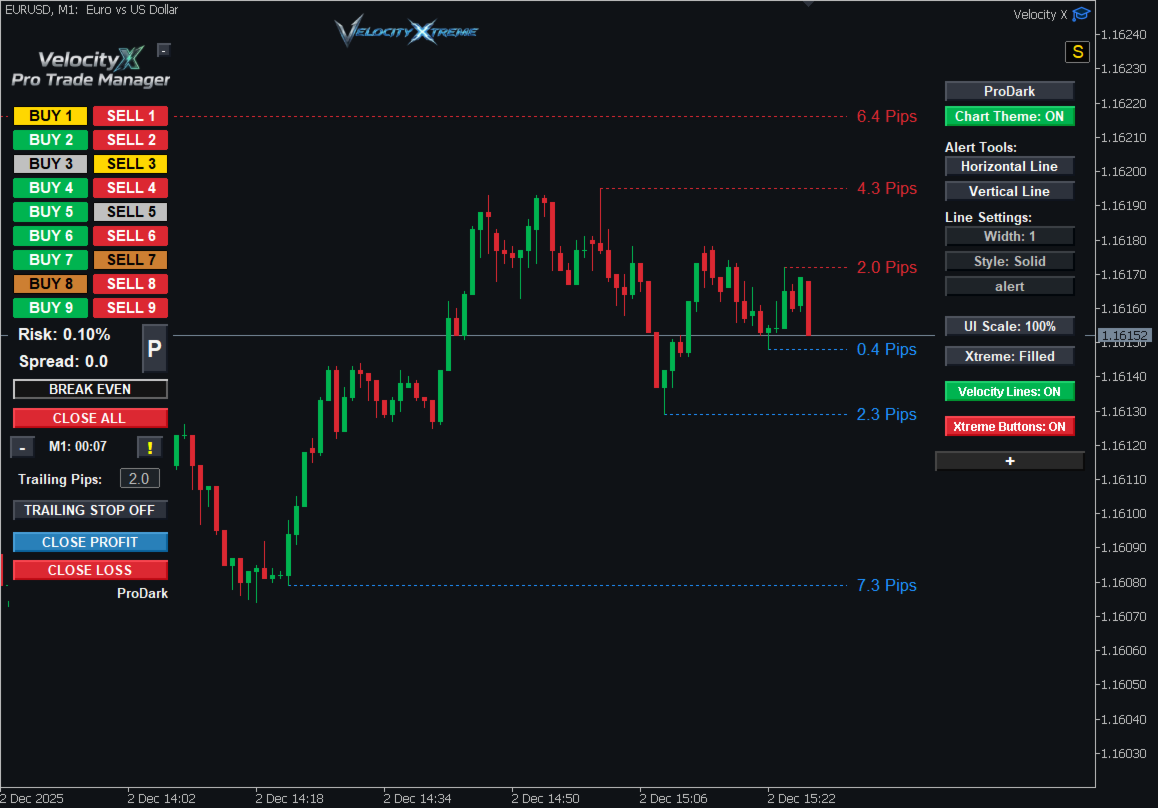
Task: Click BUY 3 button
Action: [x=50, y=164]
